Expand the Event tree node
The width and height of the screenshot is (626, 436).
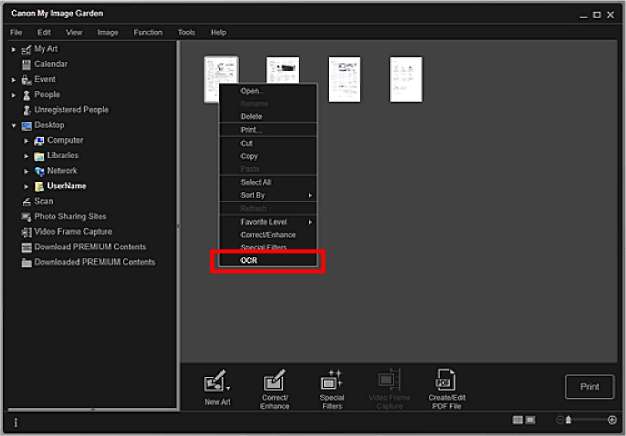(14, 79)
